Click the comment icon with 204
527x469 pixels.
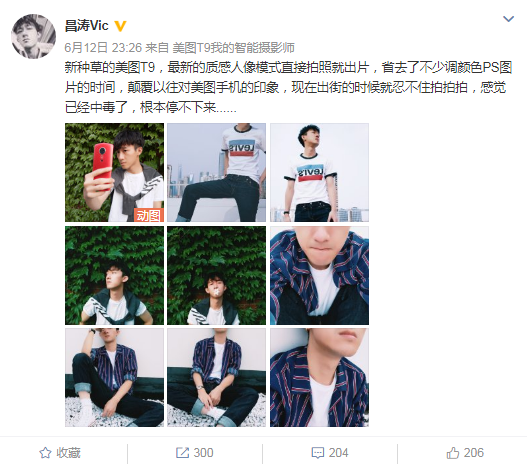pyautogui.click(x=318, y=453)
